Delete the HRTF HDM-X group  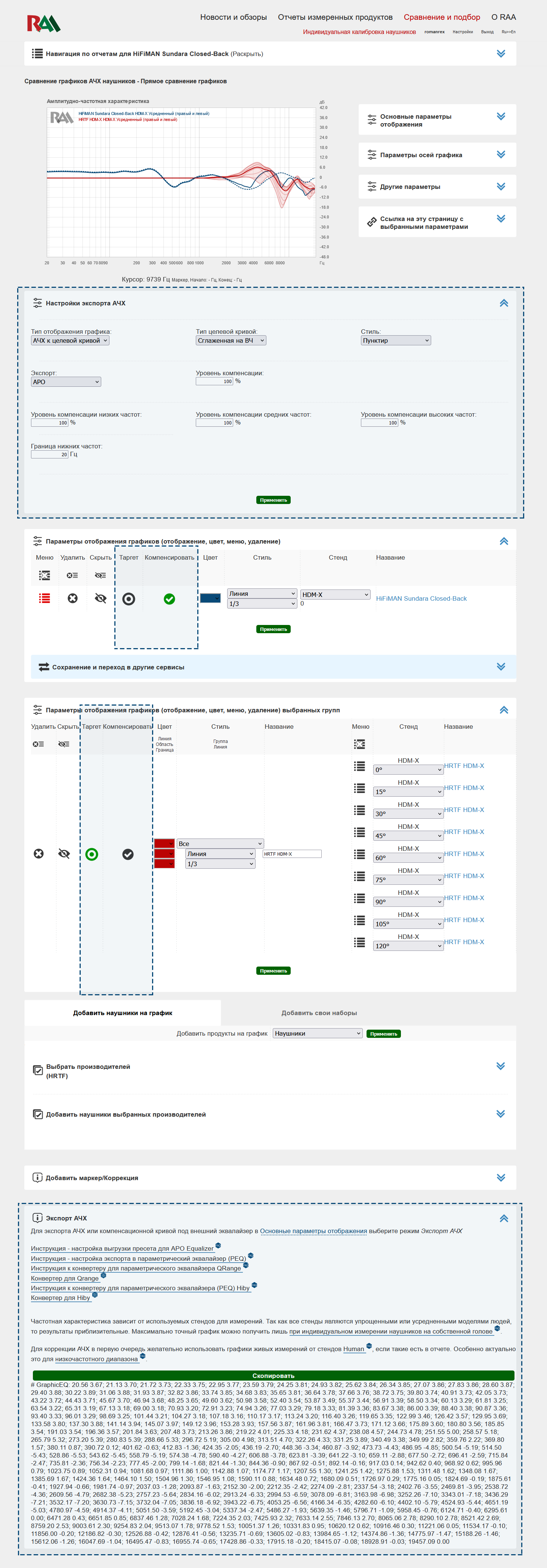click(x=38, y=854)
